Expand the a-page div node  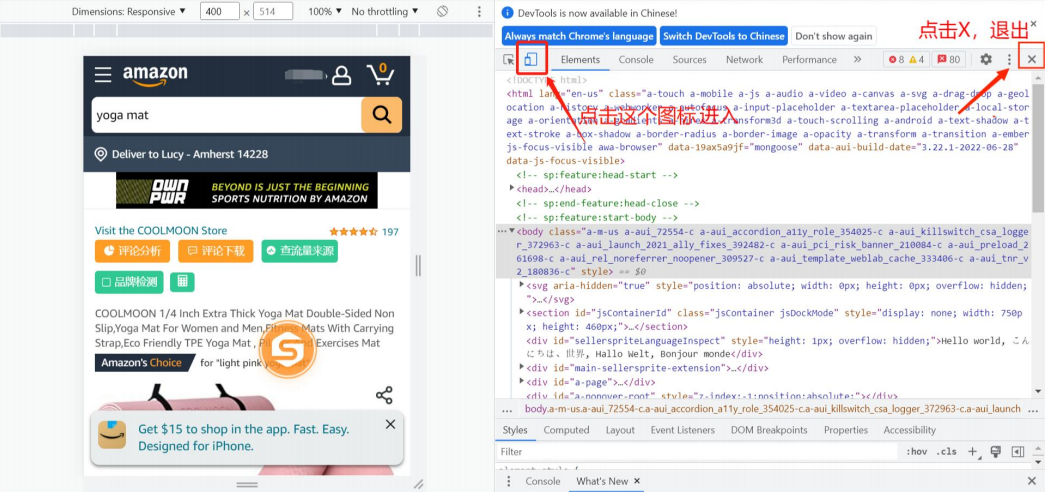click(x=522, y=382)
